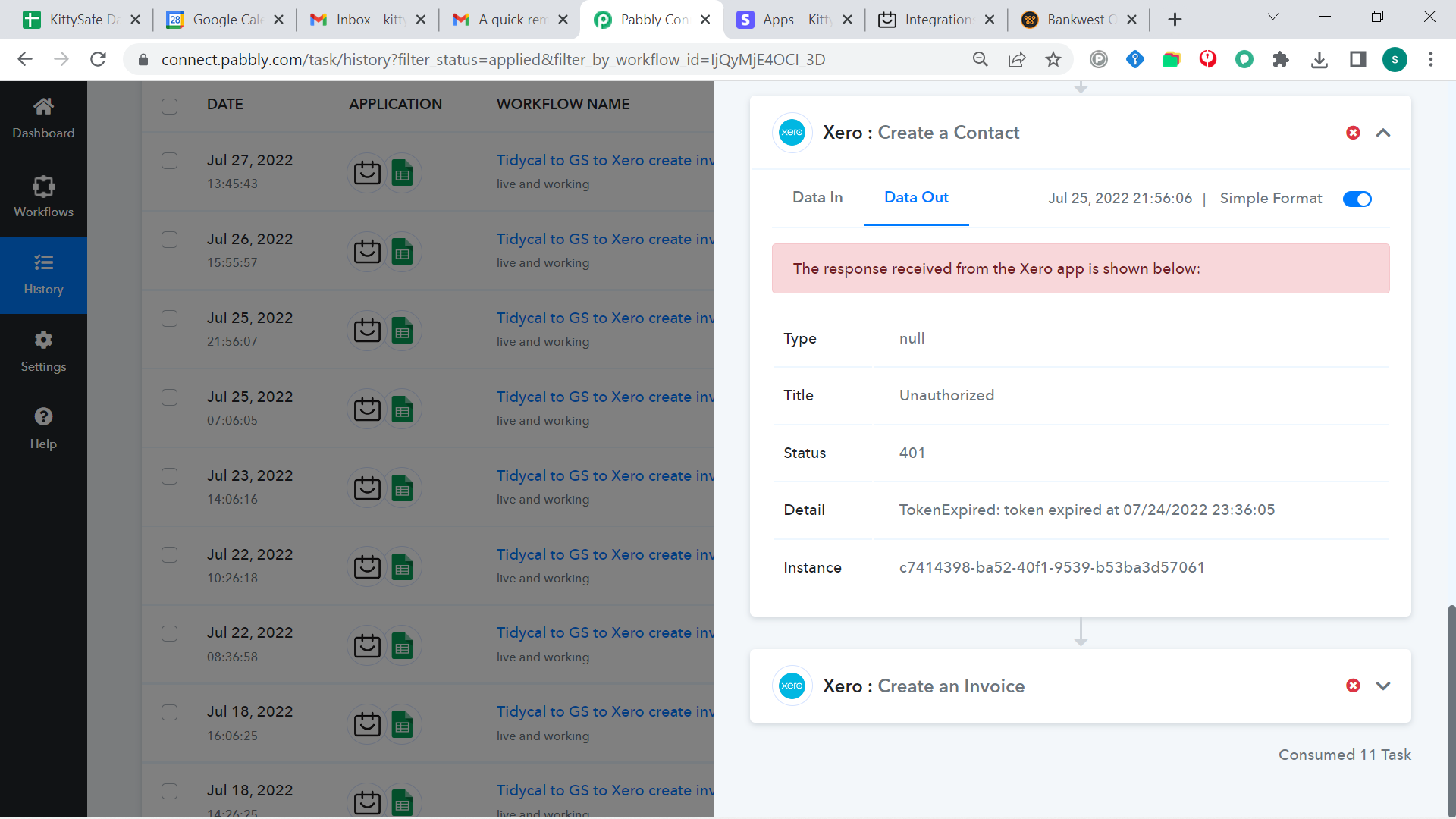Click TidyCal icon in Jul 25 21:56:07 row
Viewport: 1456px width, 819px height.
(x=367, y=331)
